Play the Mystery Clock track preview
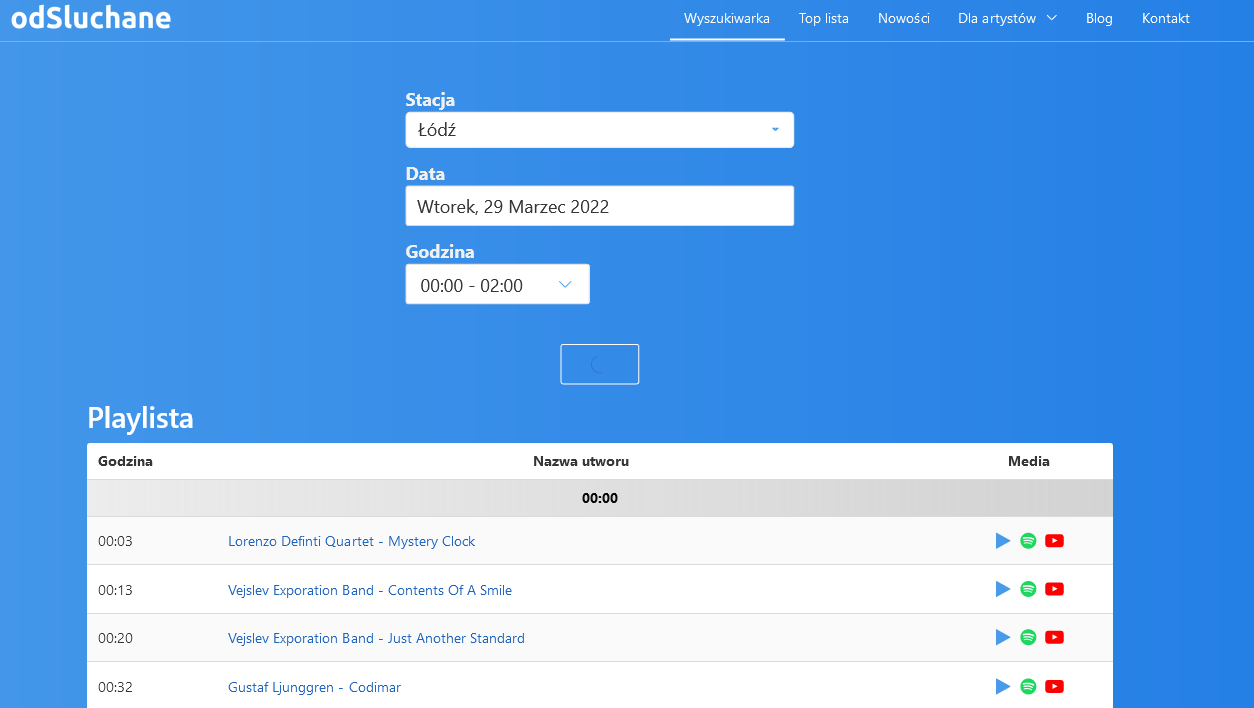The width and height of the screenshot is (1254, 708). pyautogui.click(x=1003, y=541)
